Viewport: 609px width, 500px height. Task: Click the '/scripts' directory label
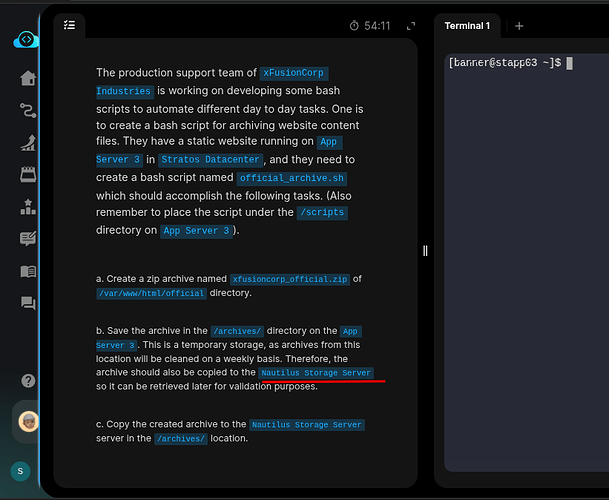[x=322, y=213]
